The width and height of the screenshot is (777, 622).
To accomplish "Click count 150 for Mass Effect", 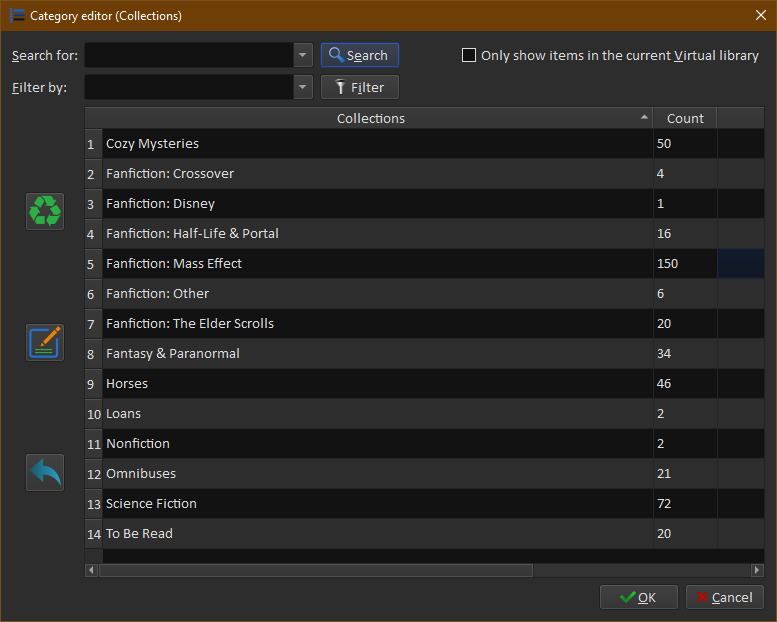I will [685, 264].
